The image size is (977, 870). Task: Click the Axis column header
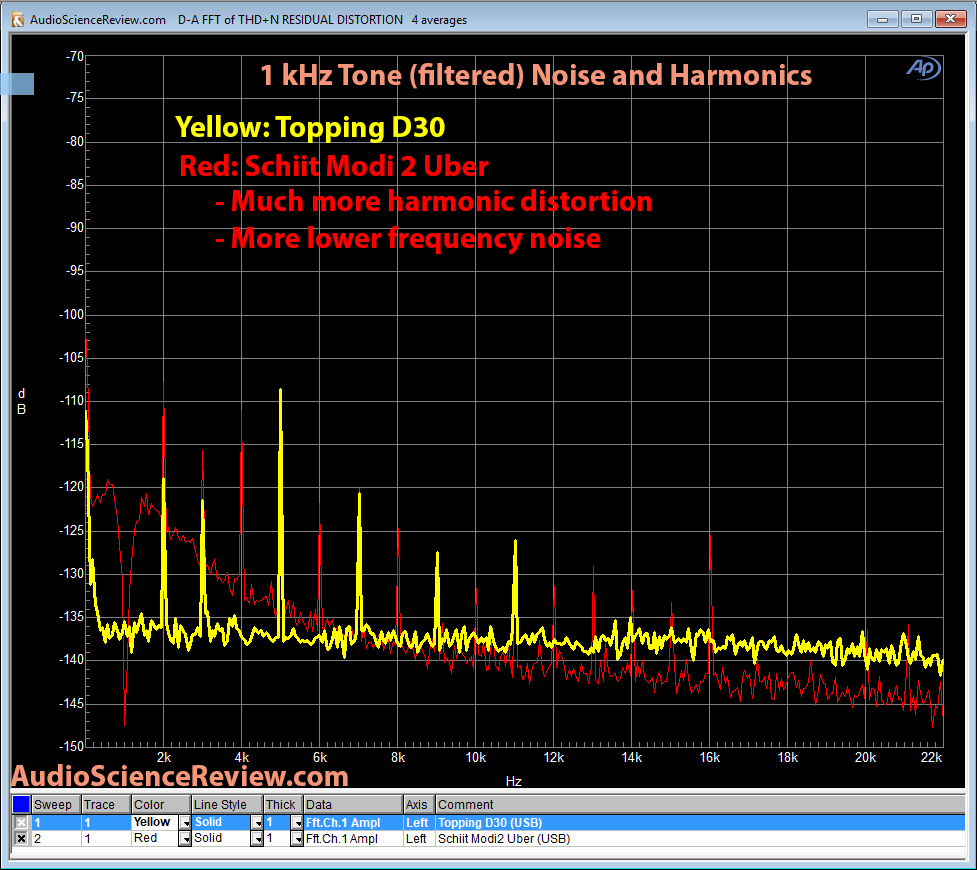pyautogui.click(x=419, y=805)
